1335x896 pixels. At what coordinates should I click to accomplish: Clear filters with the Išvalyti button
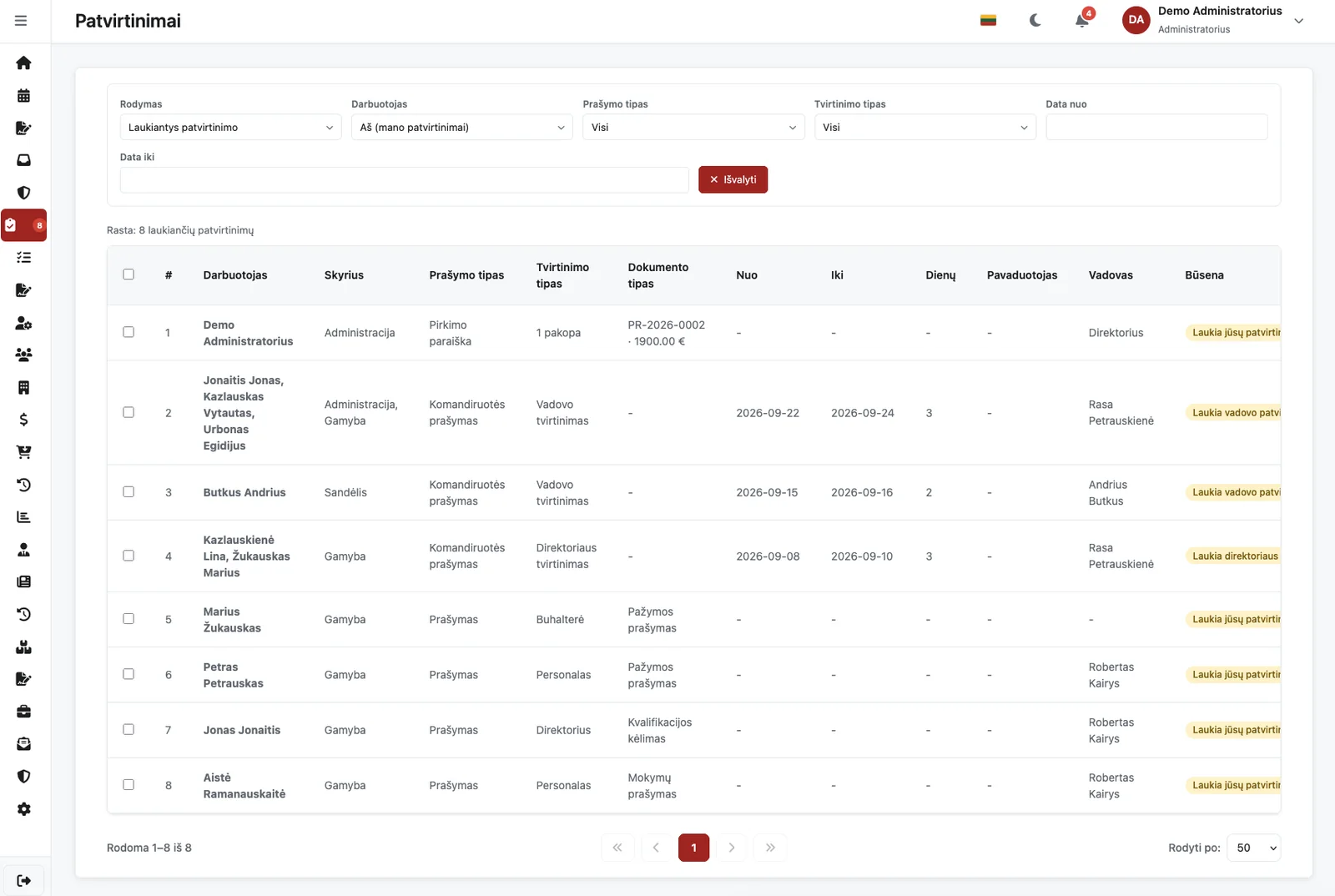point(733,179)
